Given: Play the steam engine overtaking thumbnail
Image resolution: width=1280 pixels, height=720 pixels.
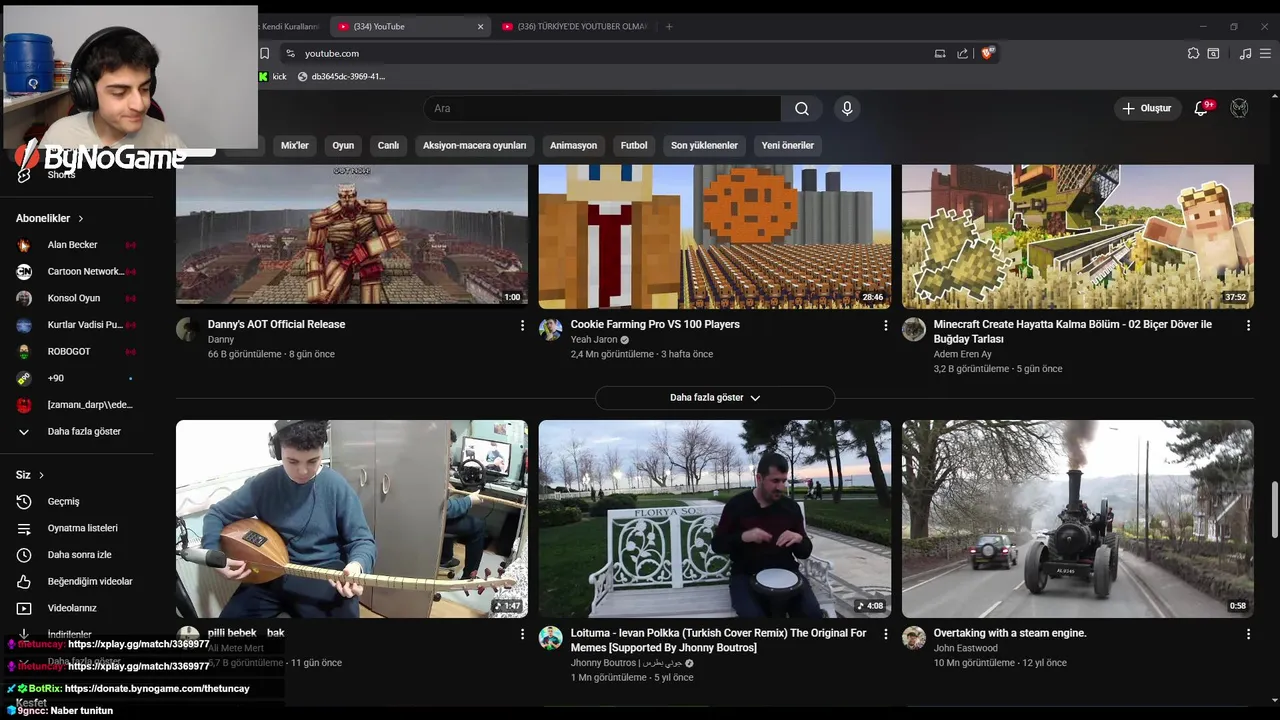Looking at the screenshot, I should [1078, 519].
